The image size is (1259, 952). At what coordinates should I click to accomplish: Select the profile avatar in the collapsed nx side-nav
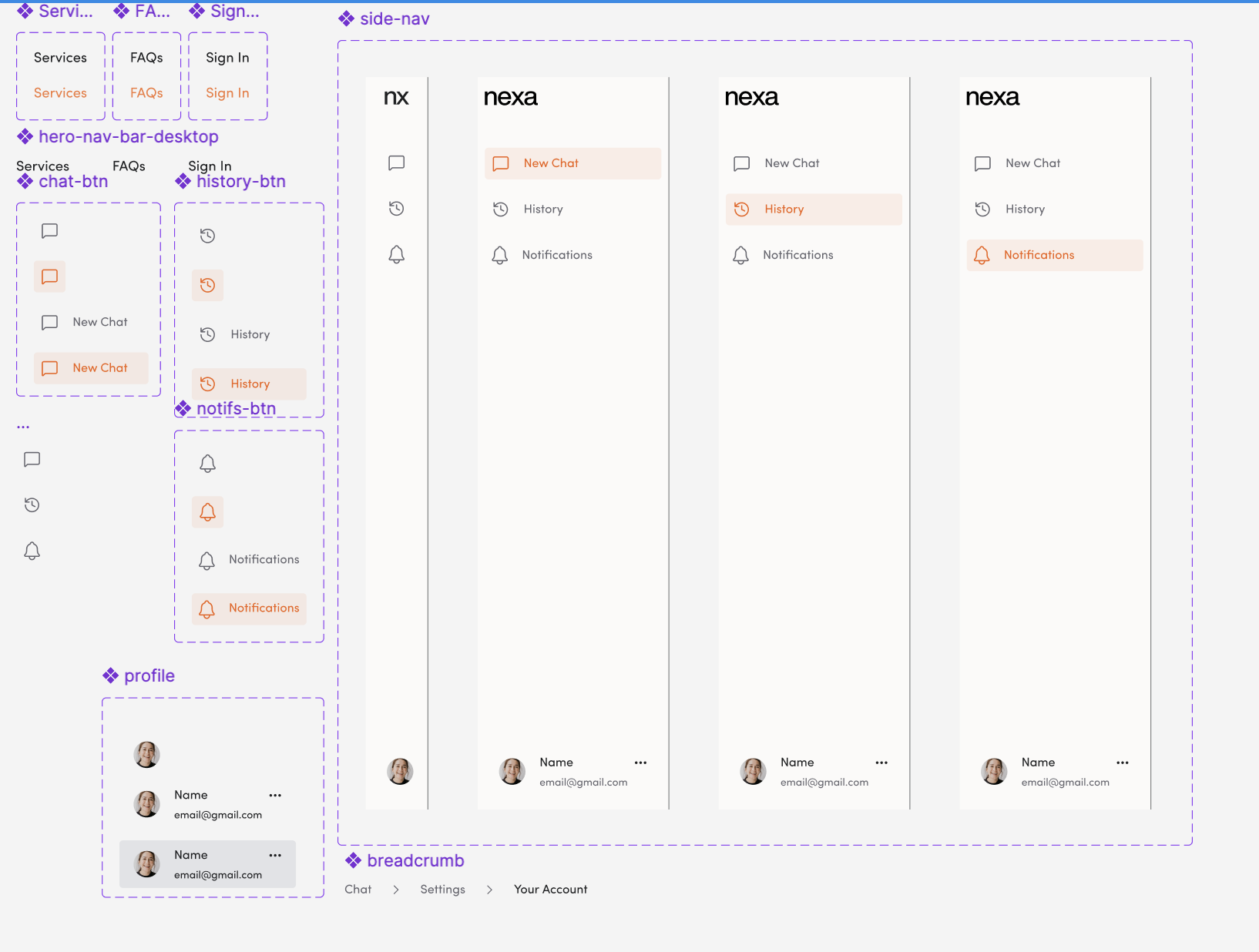point(400,771)
